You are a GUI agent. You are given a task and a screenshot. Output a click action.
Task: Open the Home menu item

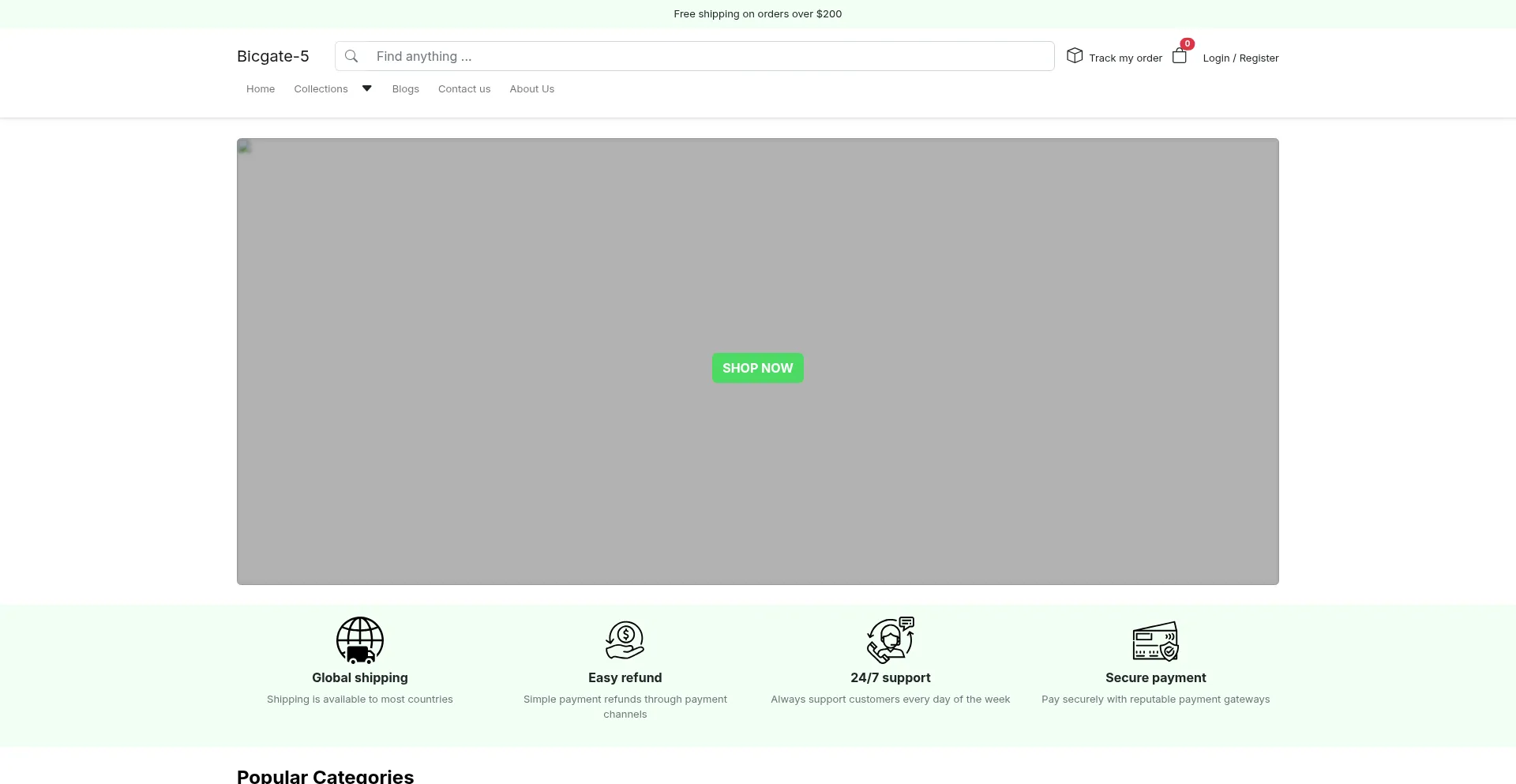(261, 89)
